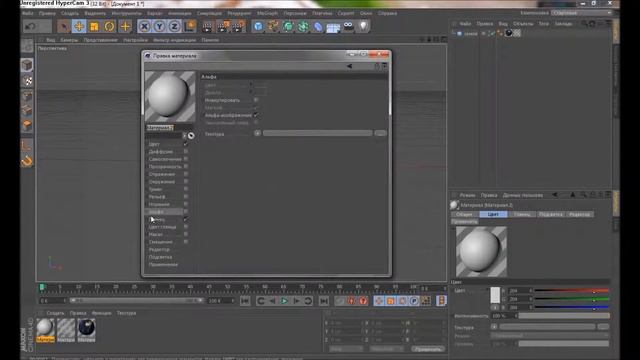Image resolution: width=640 pixels, height=360 pixels.
Task: Toggle the Альфа channel checkbox
Action: (186, 211)
